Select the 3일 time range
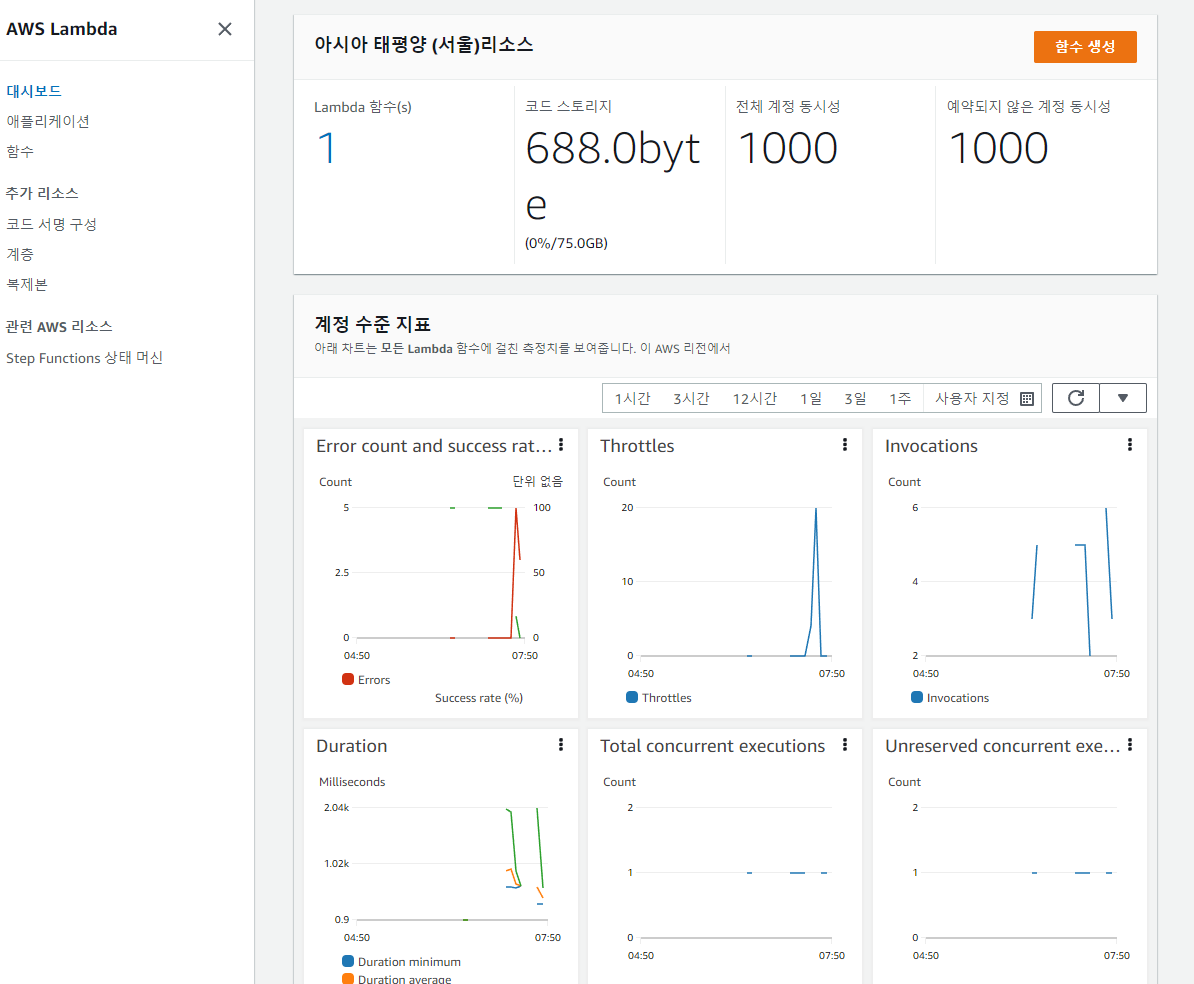The height and width of the screenshot is (984, 1194). point(854,398)
